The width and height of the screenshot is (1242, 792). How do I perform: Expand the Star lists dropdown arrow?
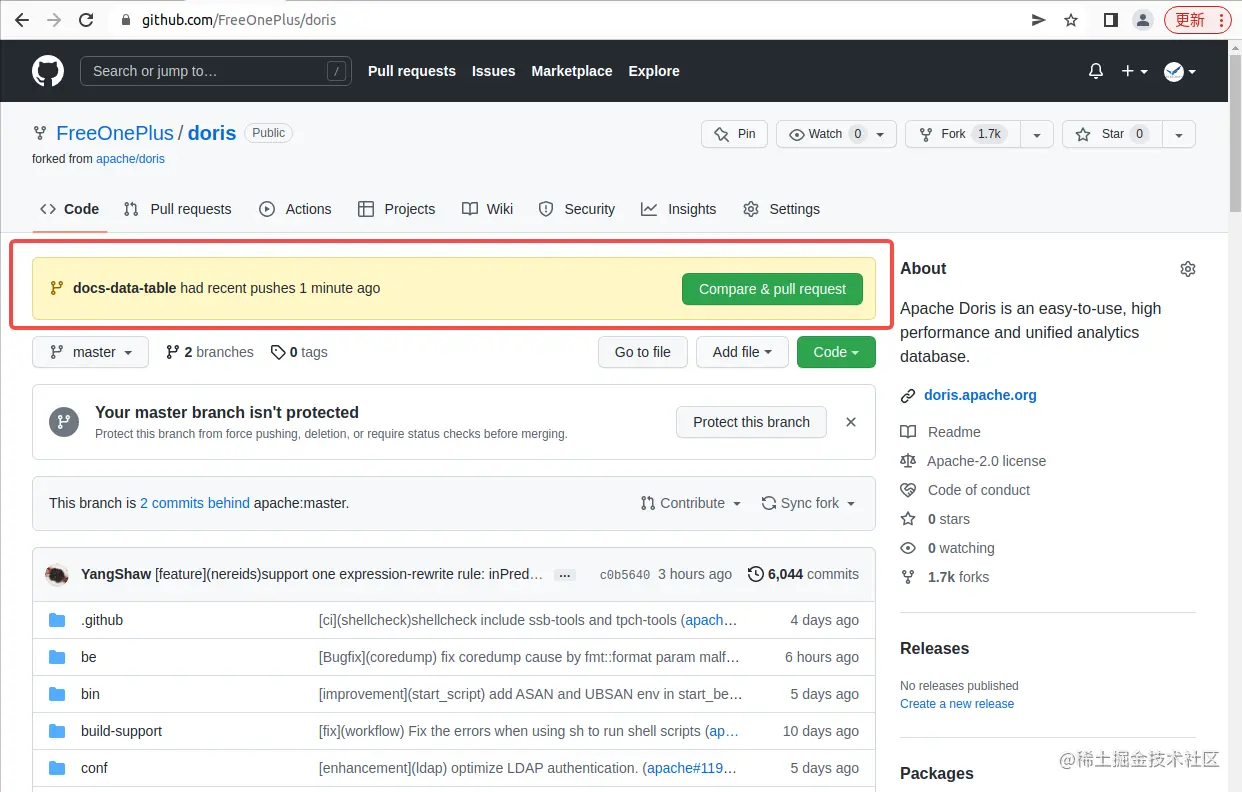(1179, 134)
